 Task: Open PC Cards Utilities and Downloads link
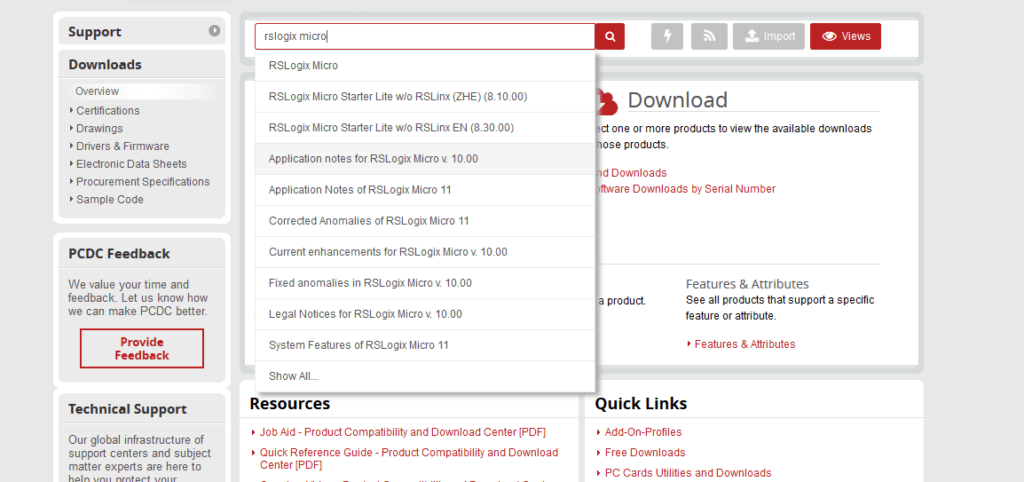(x=688, y=473)
